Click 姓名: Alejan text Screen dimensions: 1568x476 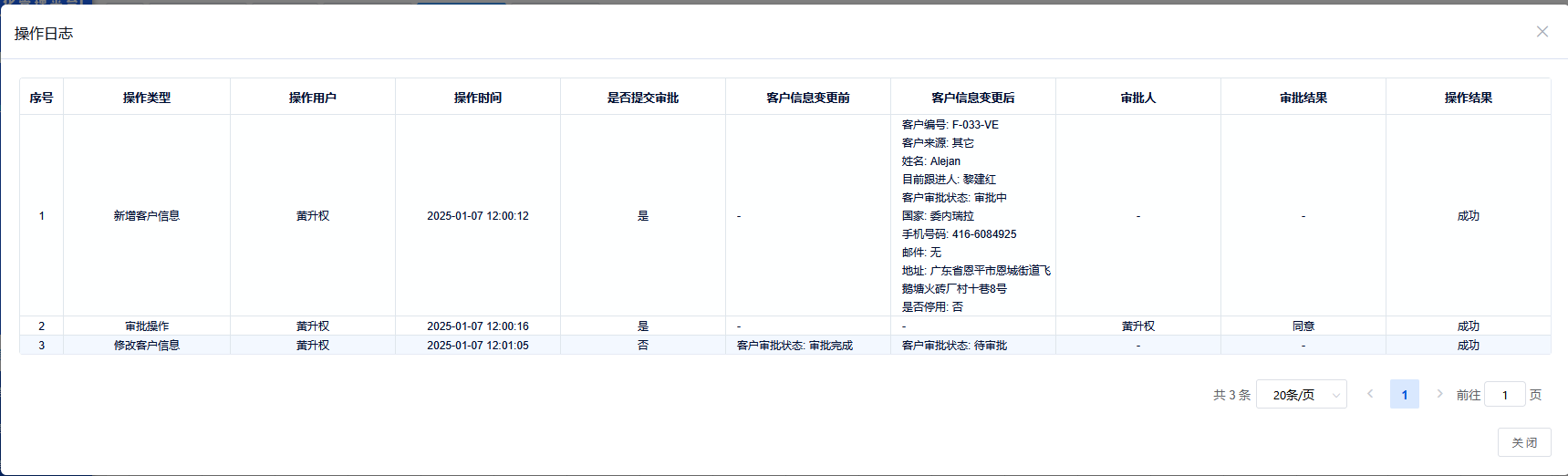tap(931, 161)
